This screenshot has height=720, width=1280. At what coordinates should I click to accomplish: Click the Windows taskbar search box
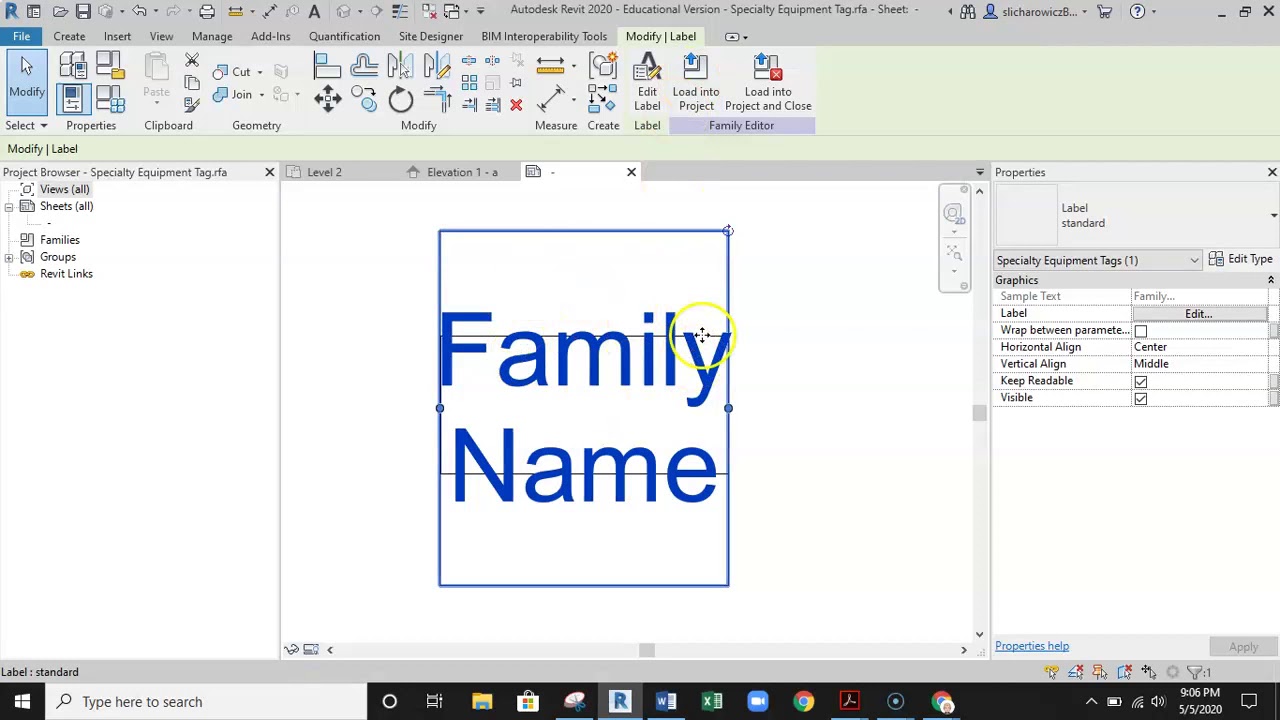(207, 702)
